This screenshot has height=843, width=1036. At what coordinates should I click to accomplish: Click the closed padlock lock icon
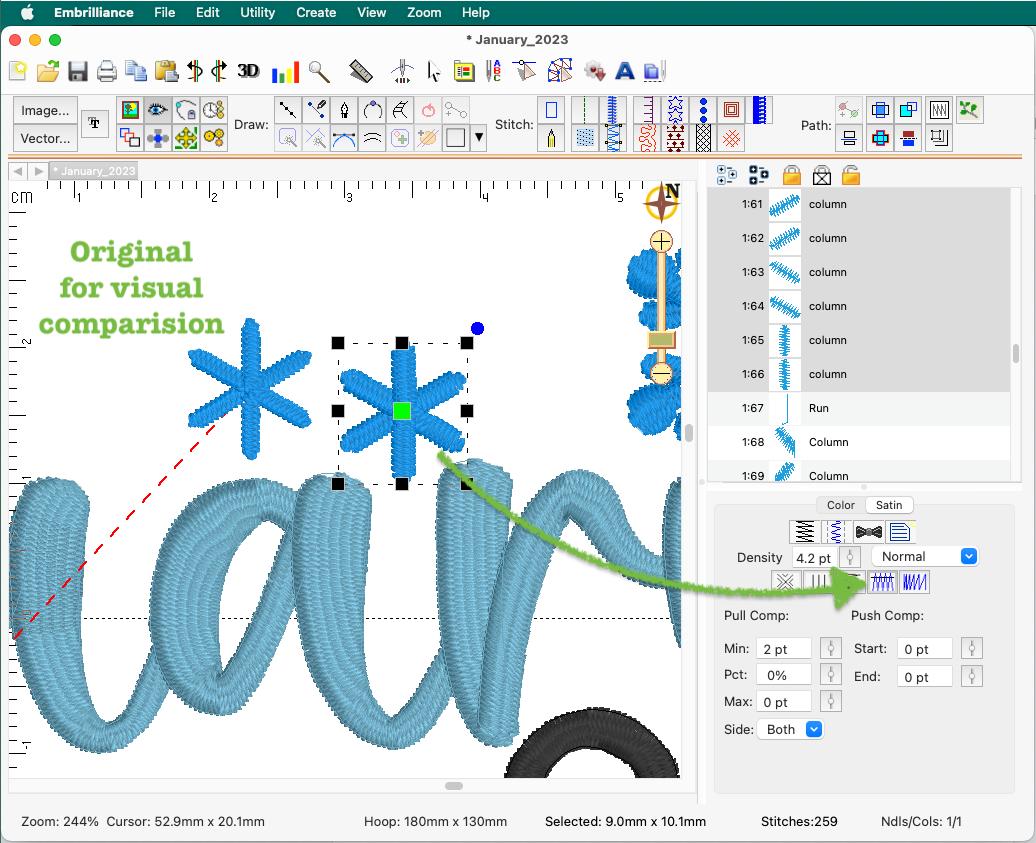792,175
